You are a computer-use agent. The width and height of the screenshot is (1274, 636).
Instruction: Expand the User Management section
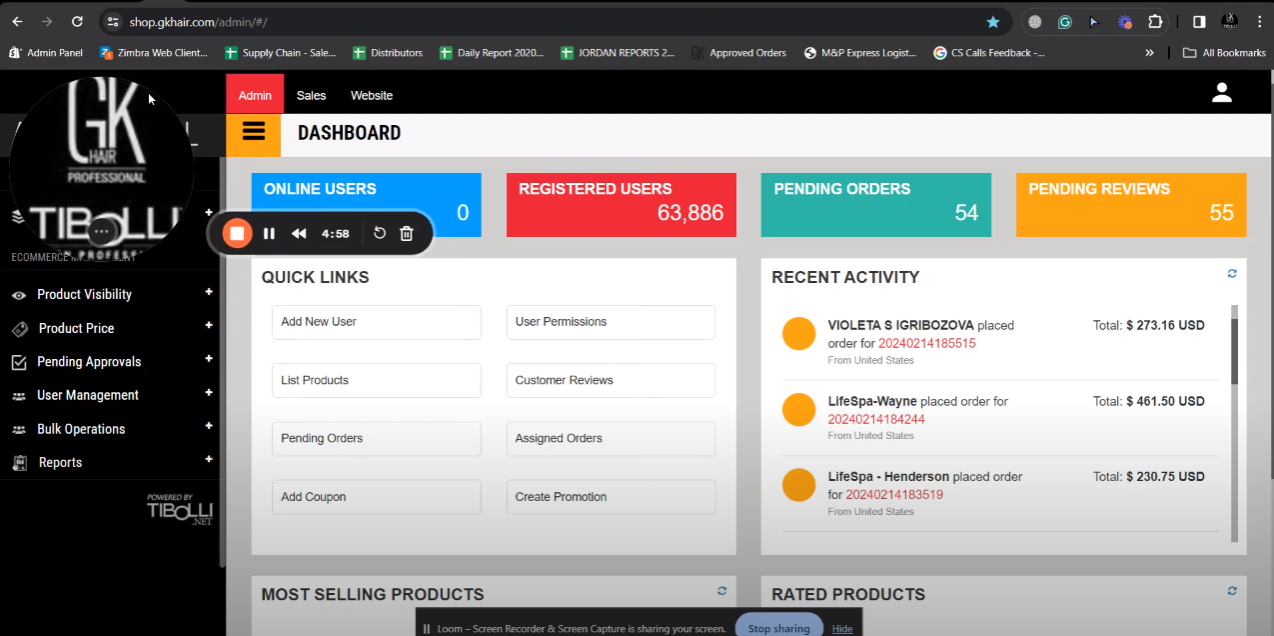click(209, 394)
